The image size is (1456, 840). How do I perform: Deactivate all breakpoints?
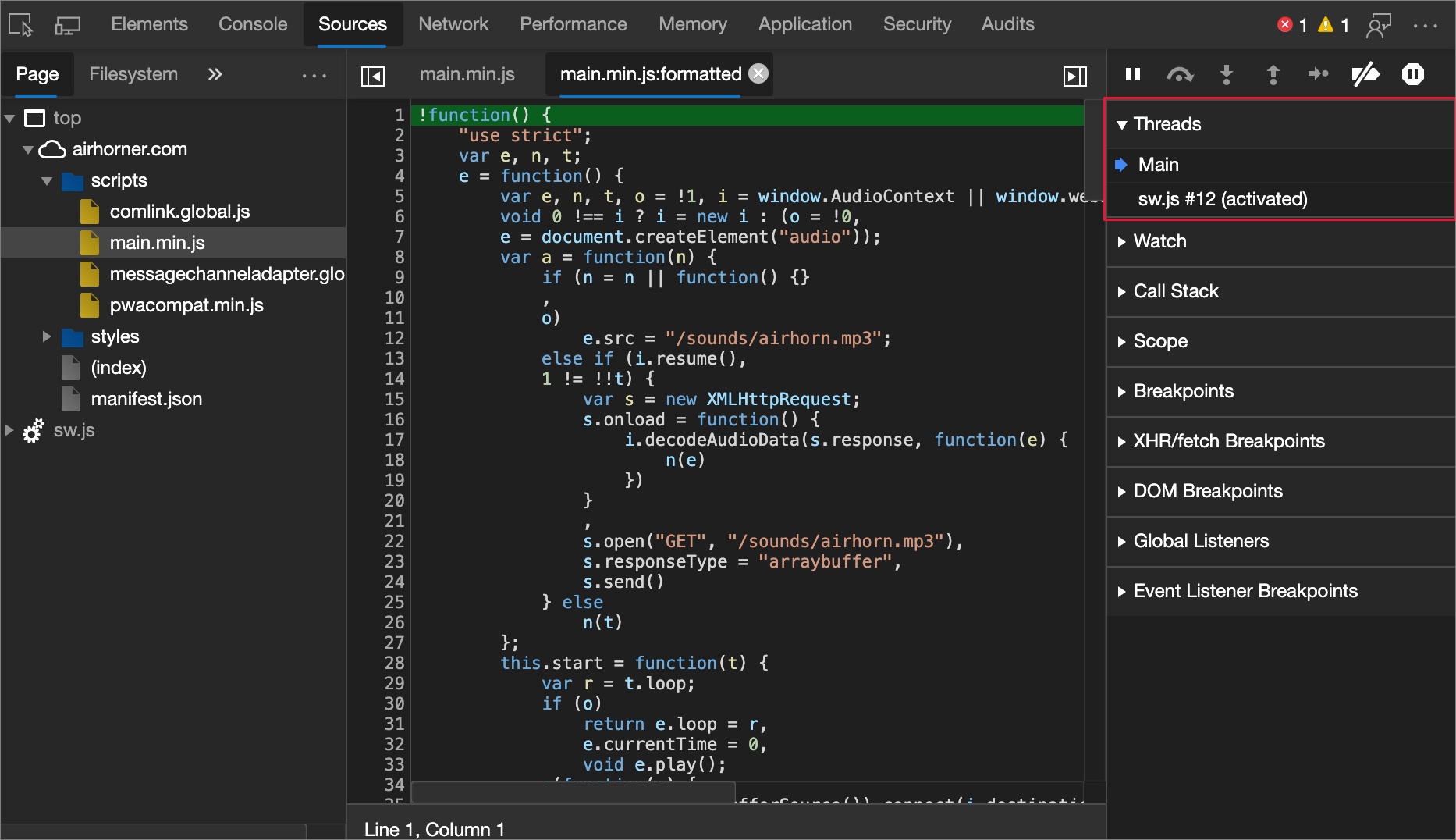(1365, 74)
